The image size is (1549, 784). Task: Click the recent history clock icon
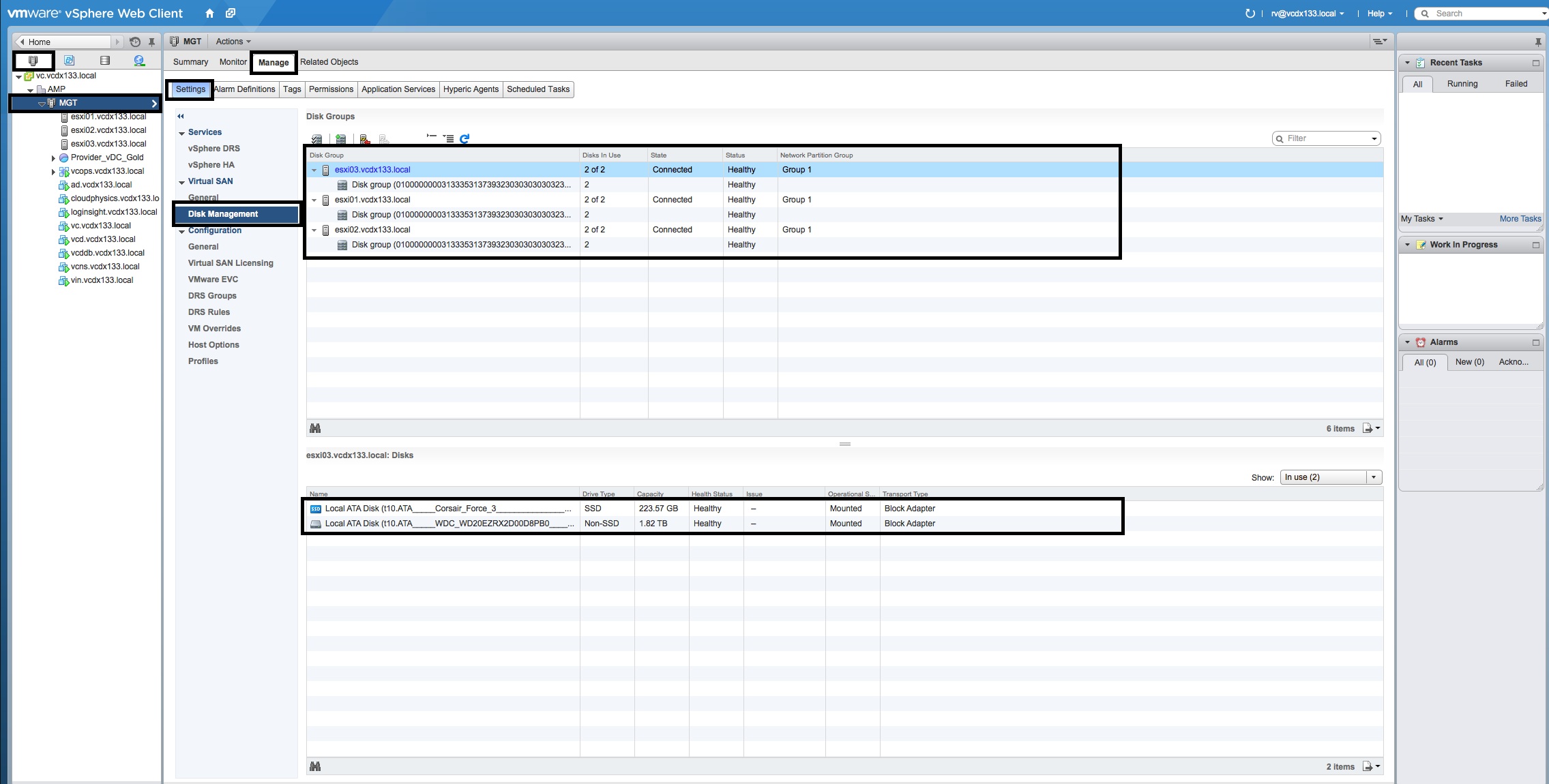pyautogui.click(x=135, y=42)
